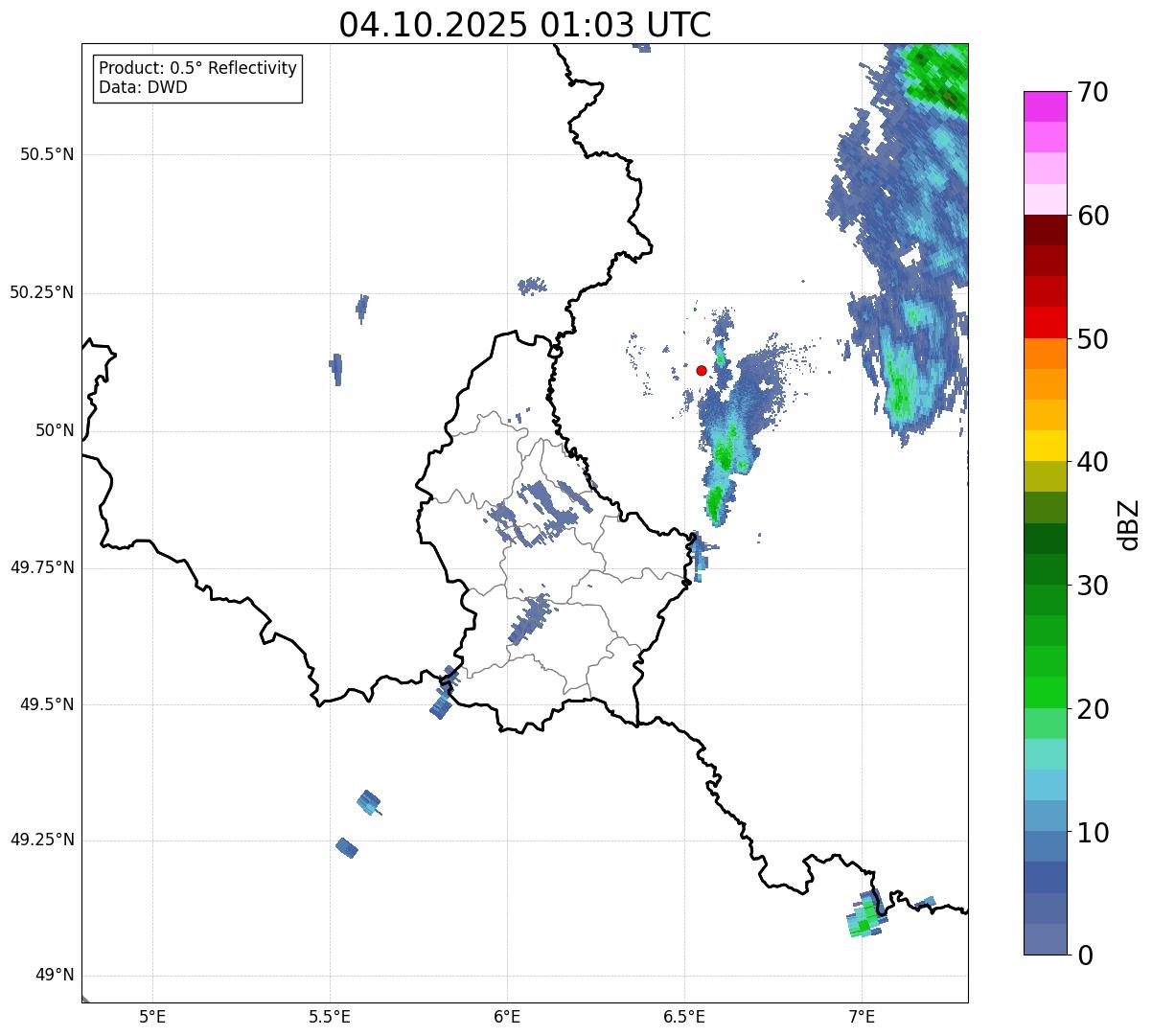Click the "dBZ" colorbar label
1152x1036 pixels.
[1130, 523]
